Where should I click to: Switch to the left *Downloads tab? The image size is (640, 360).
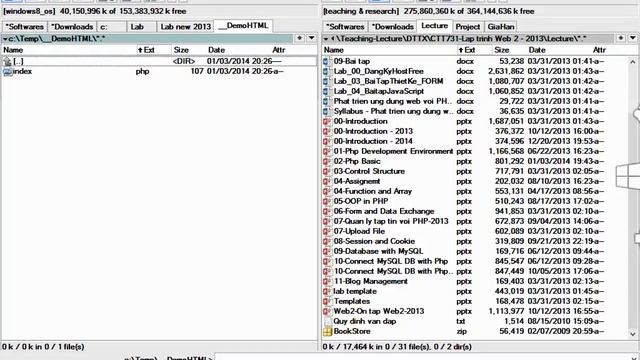(x=72, y=27)
